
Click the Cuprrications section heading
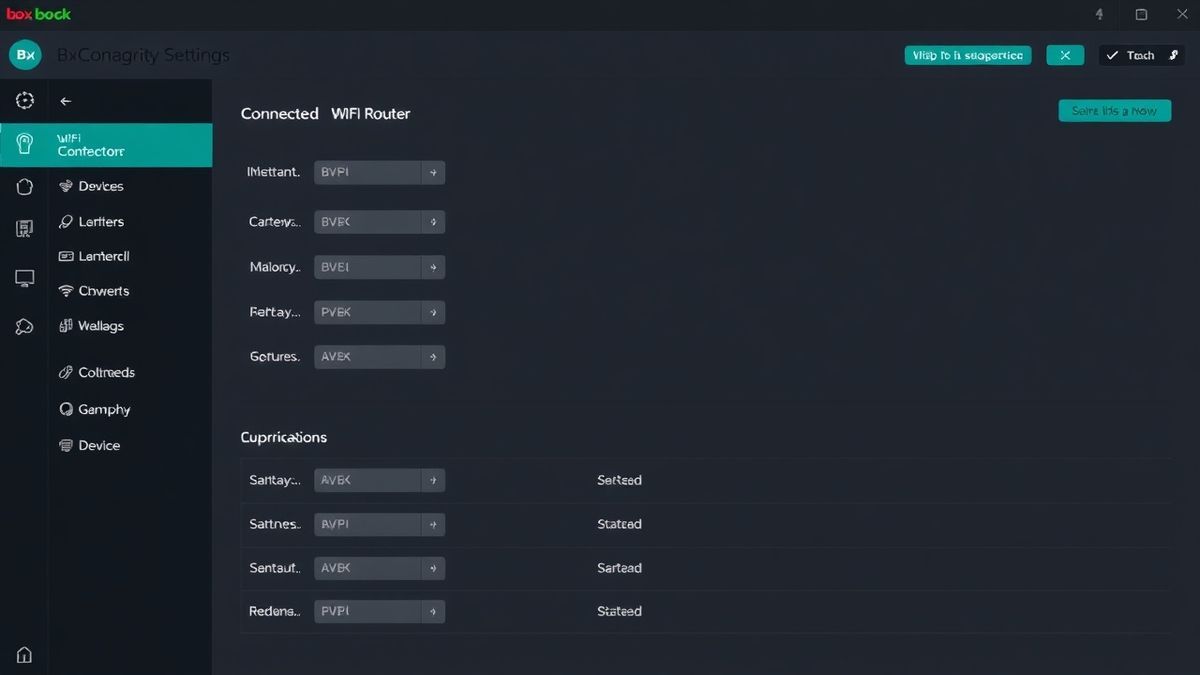[284, 438]
